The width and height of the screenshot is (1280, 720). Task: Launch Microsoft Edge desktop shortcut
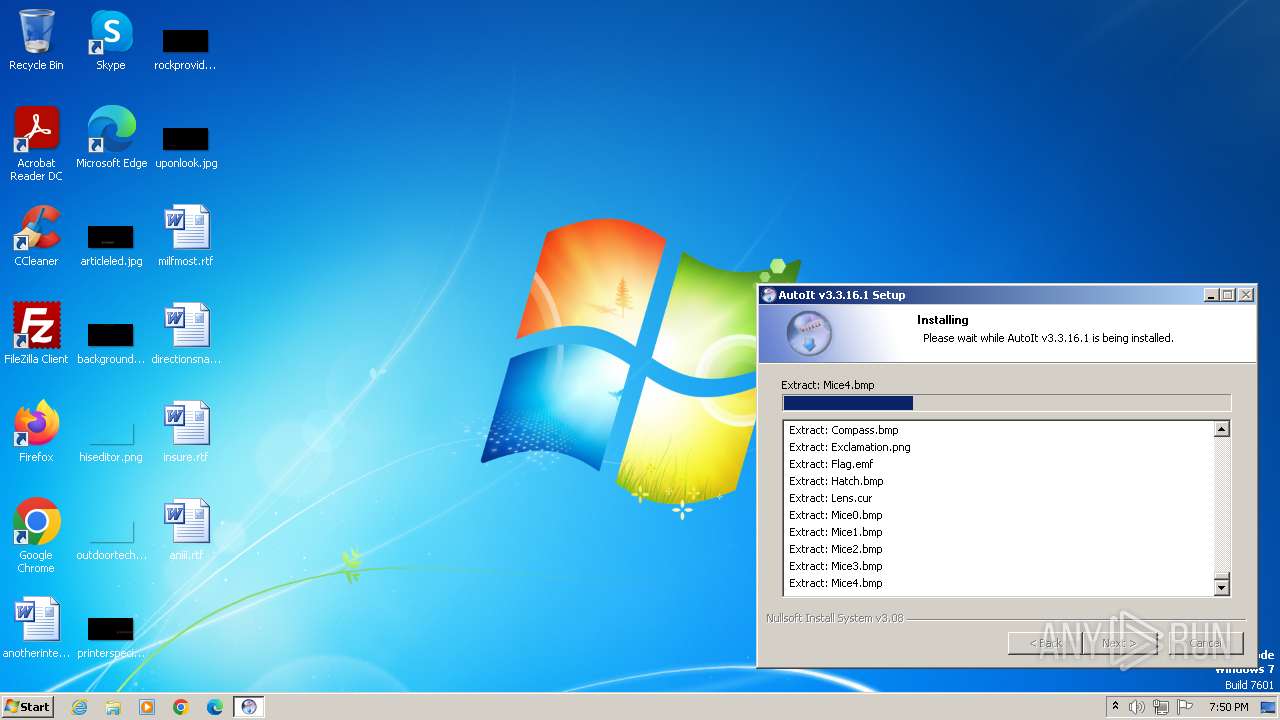click(x=111, y=138)
